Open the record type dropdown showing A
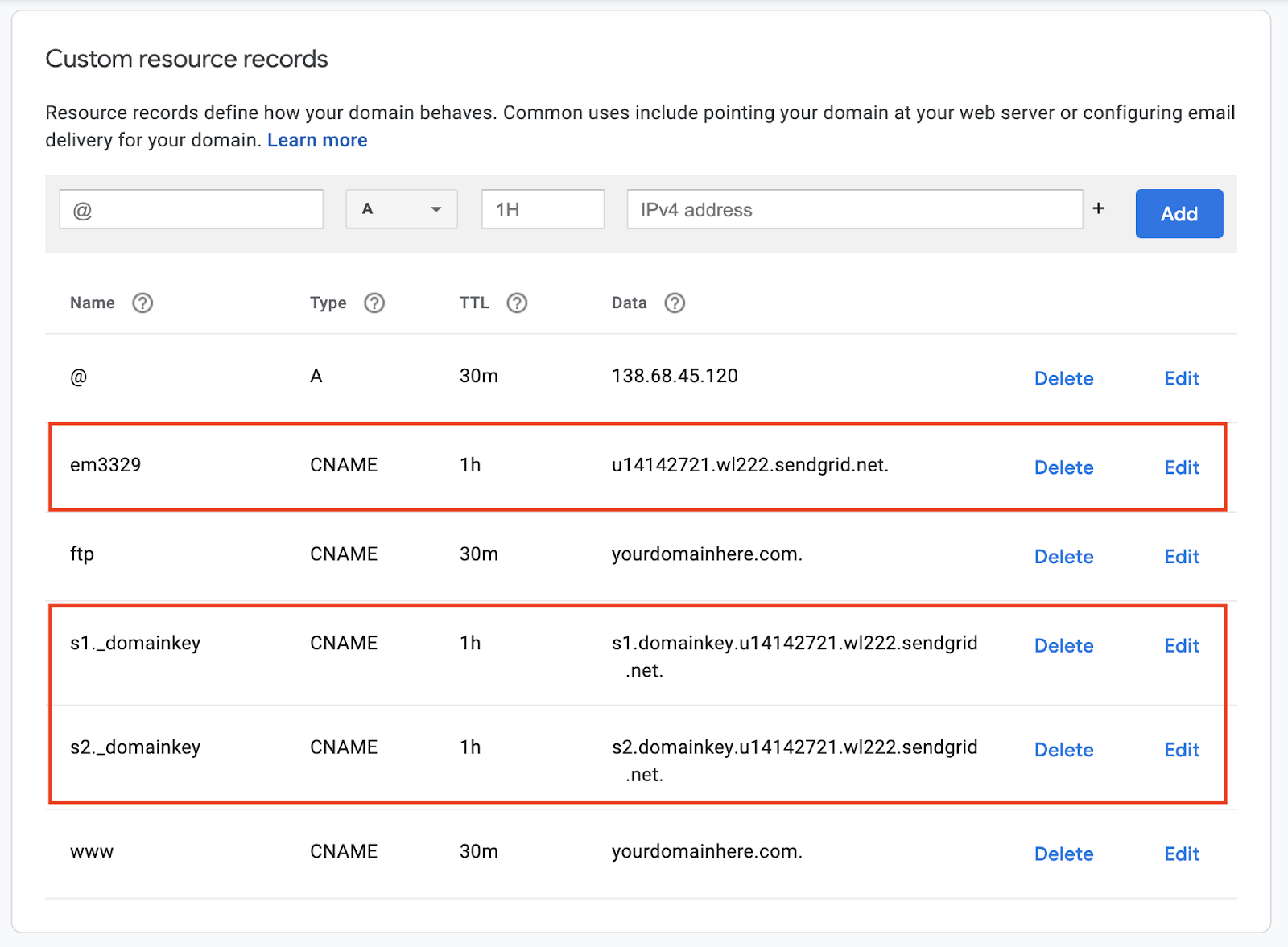1288x947 pixels. [402, 209]
